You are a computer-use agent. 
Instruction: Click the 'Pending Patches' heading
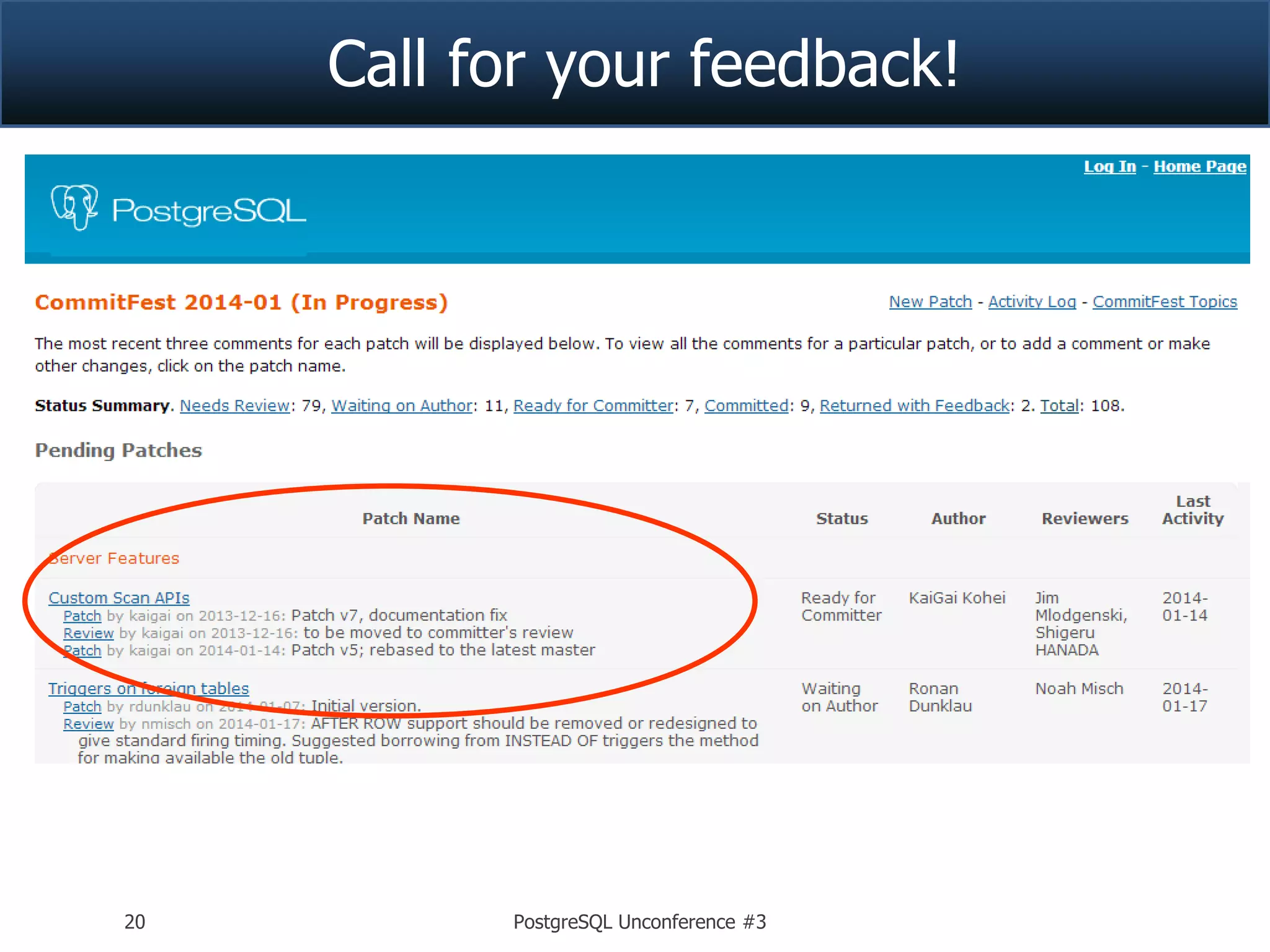pos(118,450)
